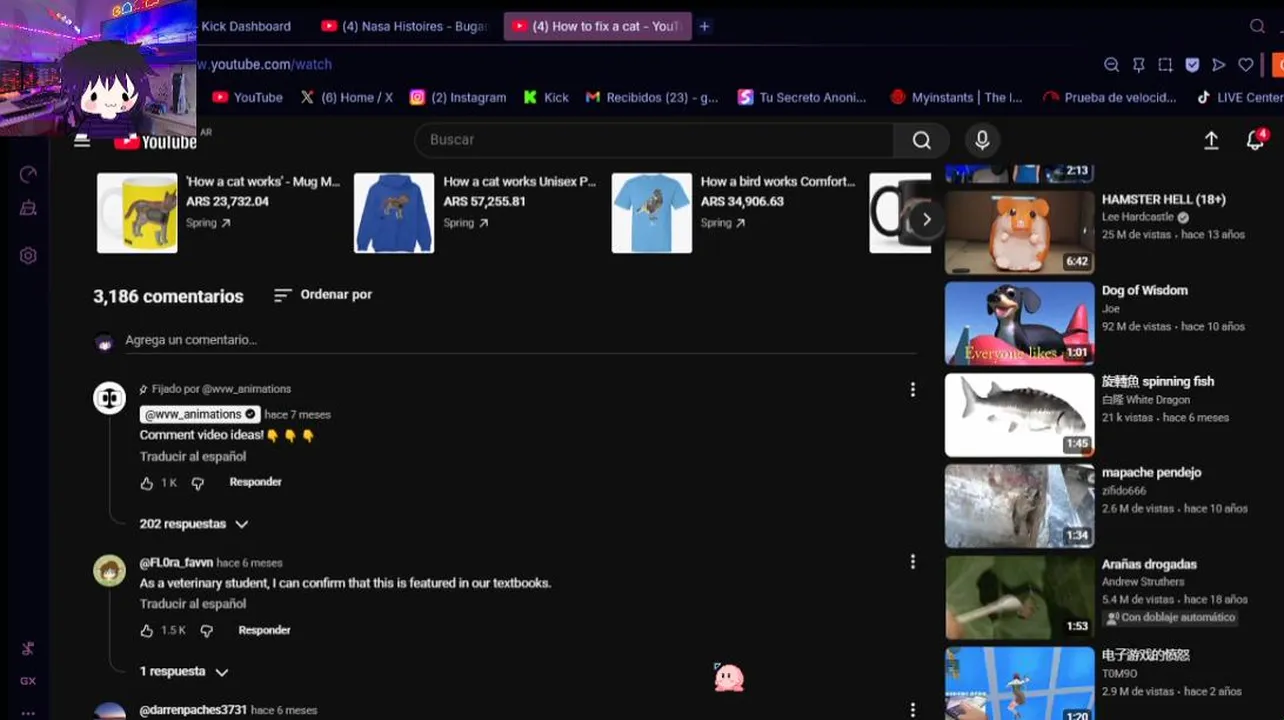Open Myinstants bookmark

click(956, 97)
